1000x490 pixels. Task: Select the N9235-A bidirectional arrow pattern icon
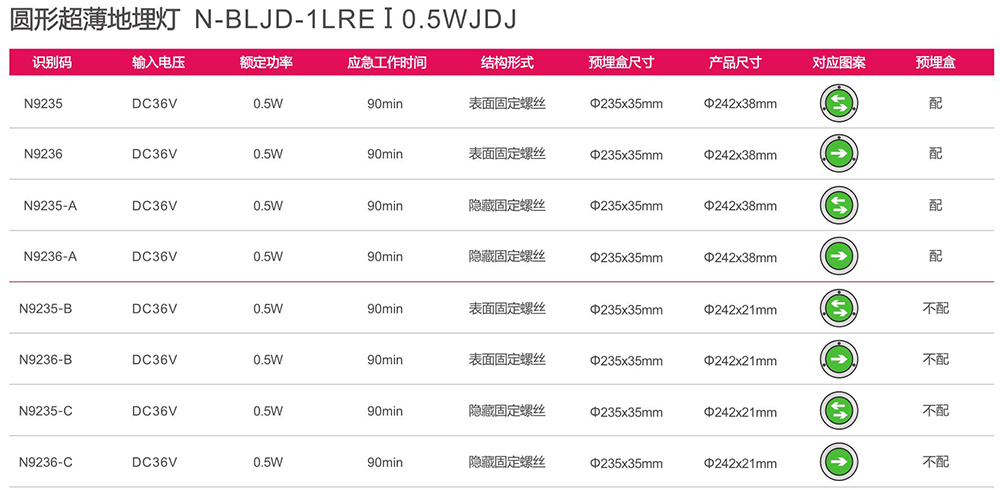839,205
